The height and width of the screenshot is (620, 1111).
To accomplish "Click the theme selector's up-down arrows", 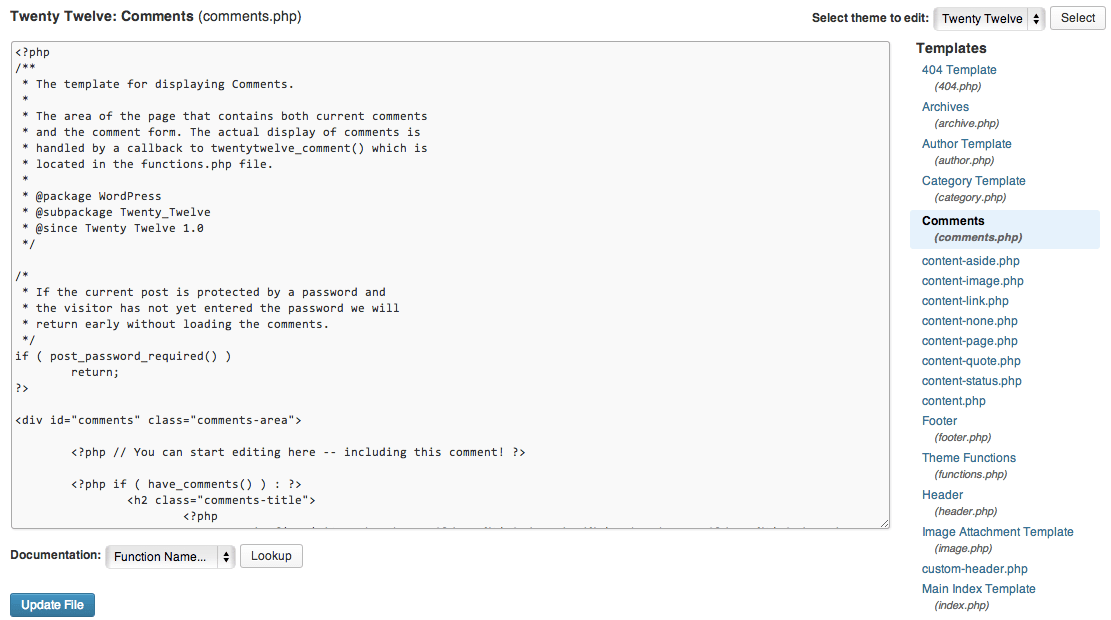I will (1035, 17).
